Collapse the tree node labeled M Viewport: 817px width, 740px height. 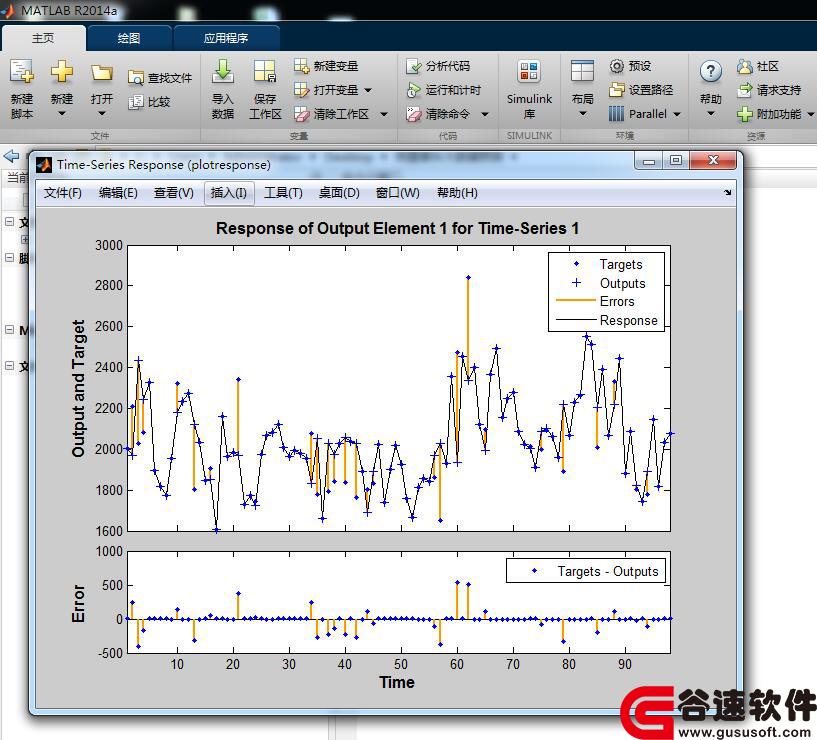pos(9,329)
